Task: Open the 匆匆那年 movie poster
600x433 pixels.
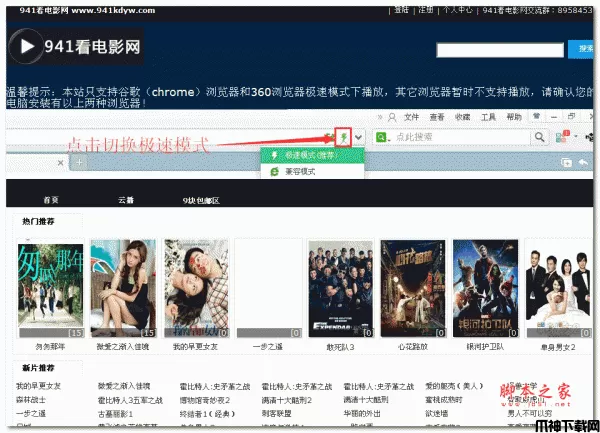Action: coord(51,290)
